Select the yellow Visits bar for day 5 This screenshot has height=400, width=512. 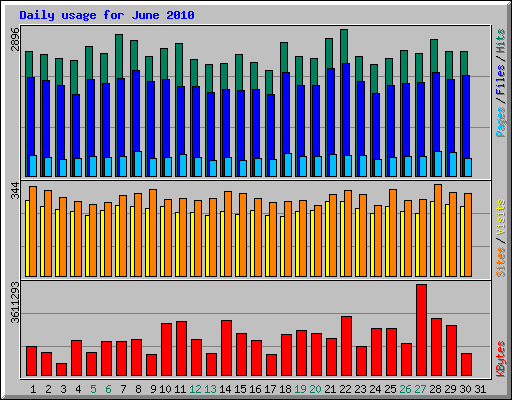point(87,246)
